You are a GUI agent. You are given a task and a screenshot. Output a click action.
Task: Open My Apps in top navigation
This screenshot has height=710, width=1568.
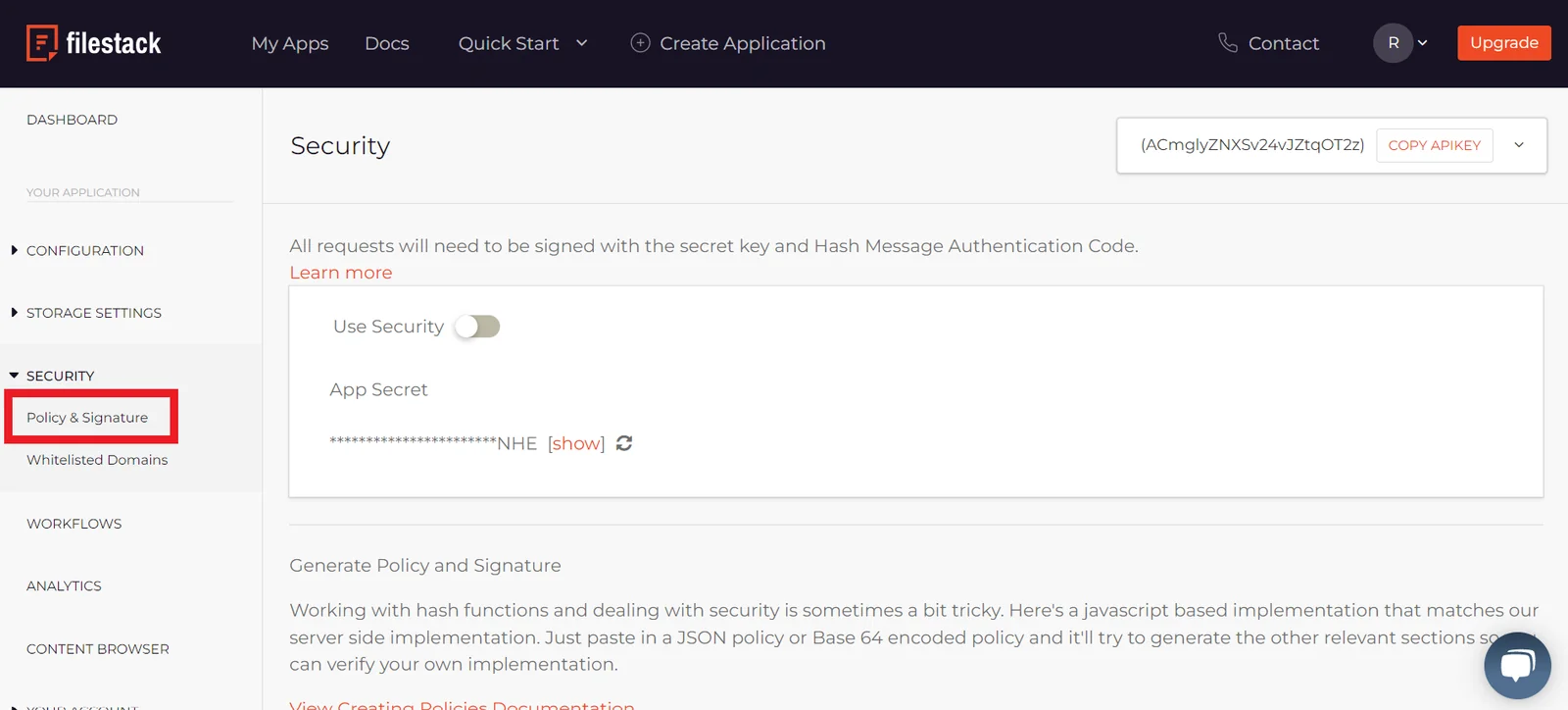point(290,43)
